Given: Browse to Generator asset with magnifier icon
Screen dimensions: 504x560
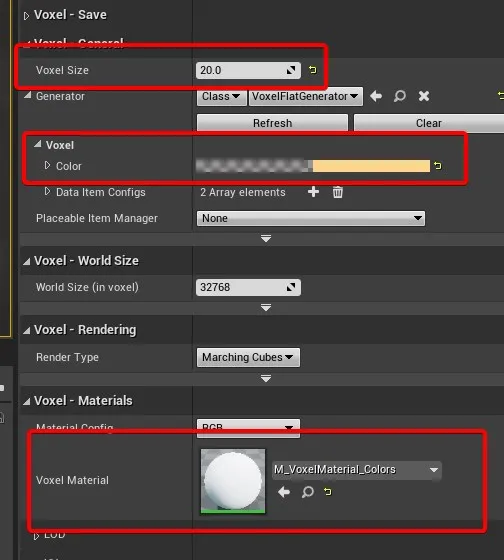Looking at the screenshot, I should pos(400,96).
